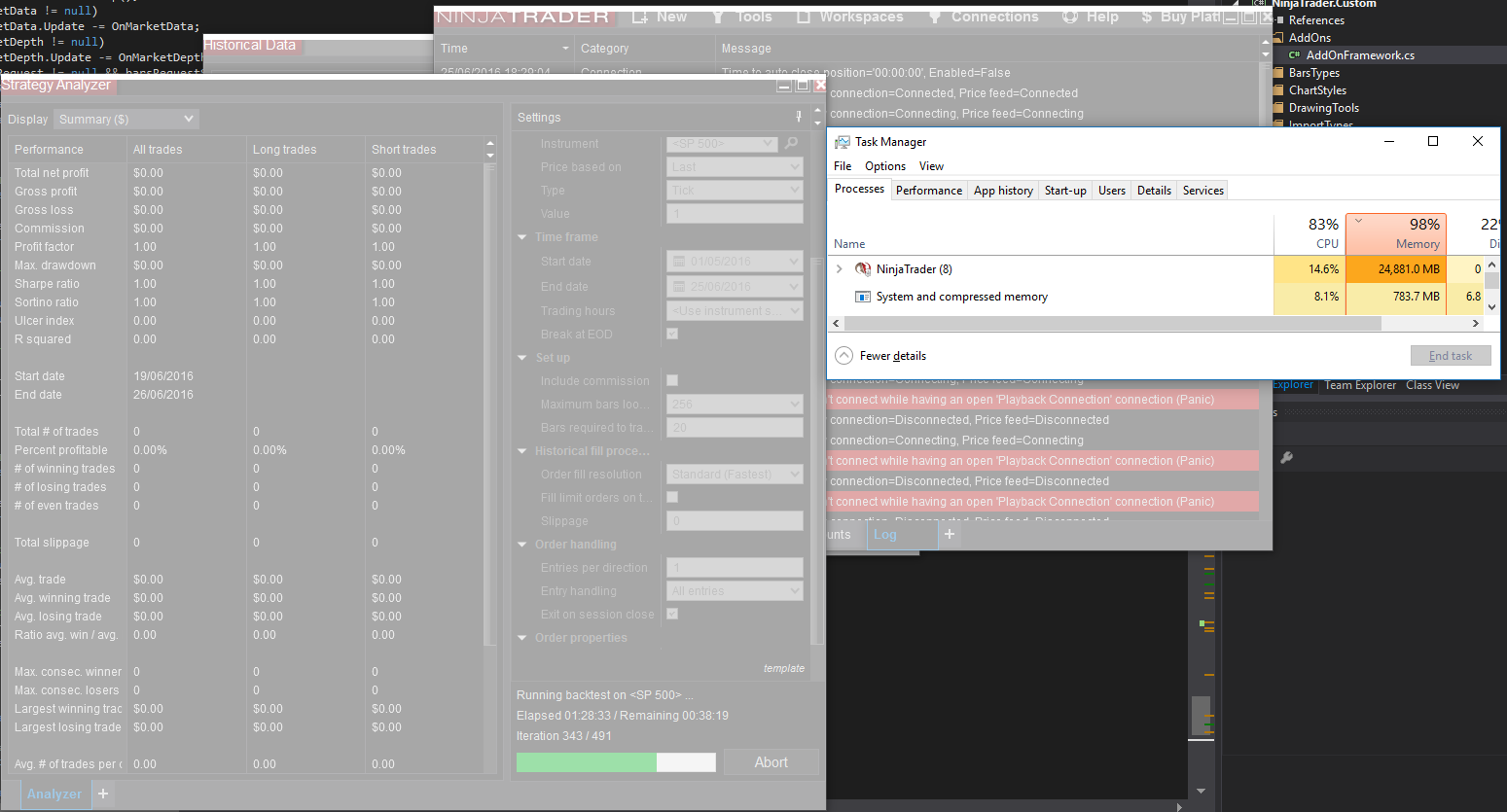Viewport: 1507px width, 812px height.
Task: Toggle the Exit on session close checkbox
Action: click(672, 614)
